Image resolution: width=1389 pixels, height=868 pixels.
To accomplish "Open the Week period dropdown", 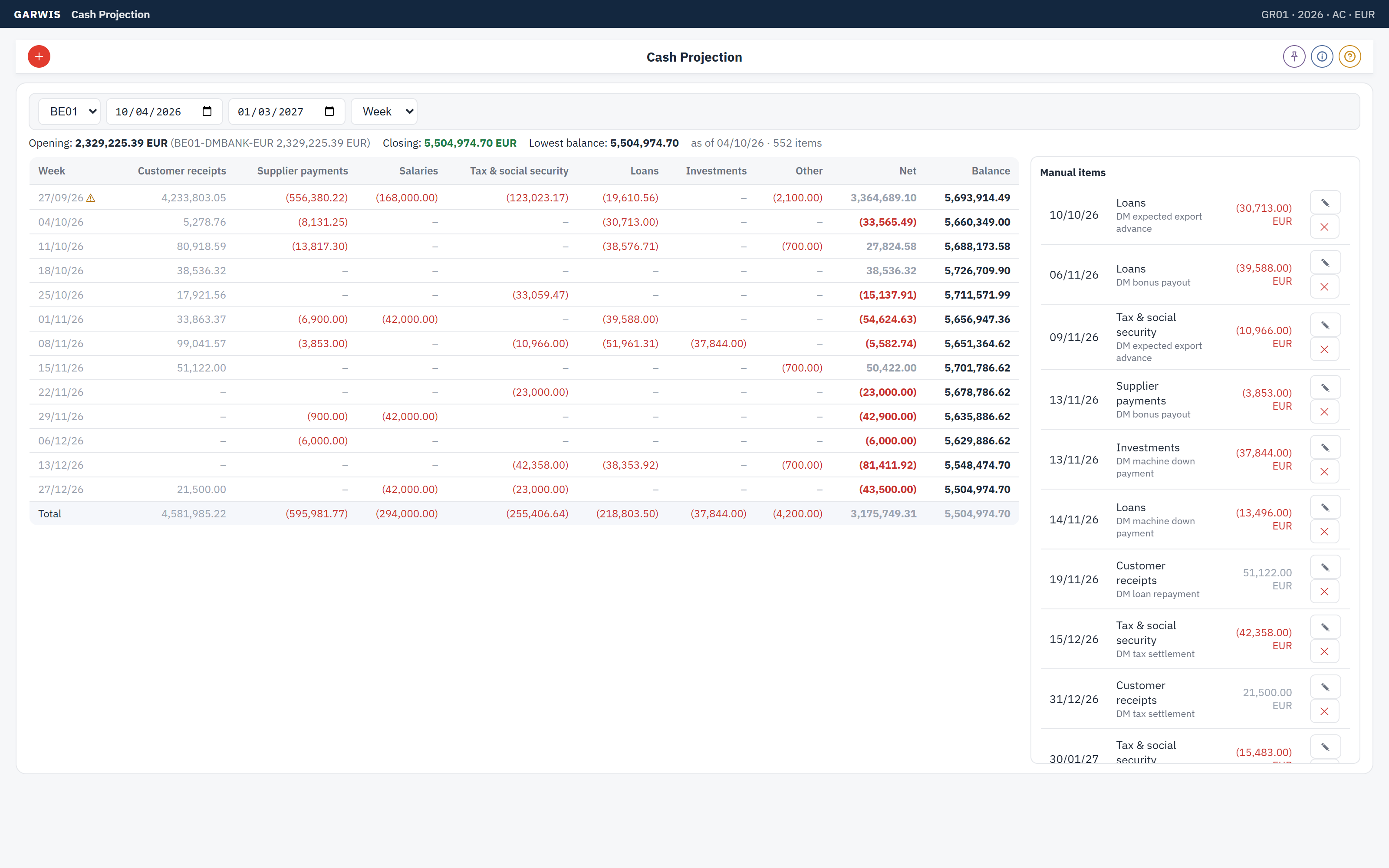I will [x=384, y=112].
